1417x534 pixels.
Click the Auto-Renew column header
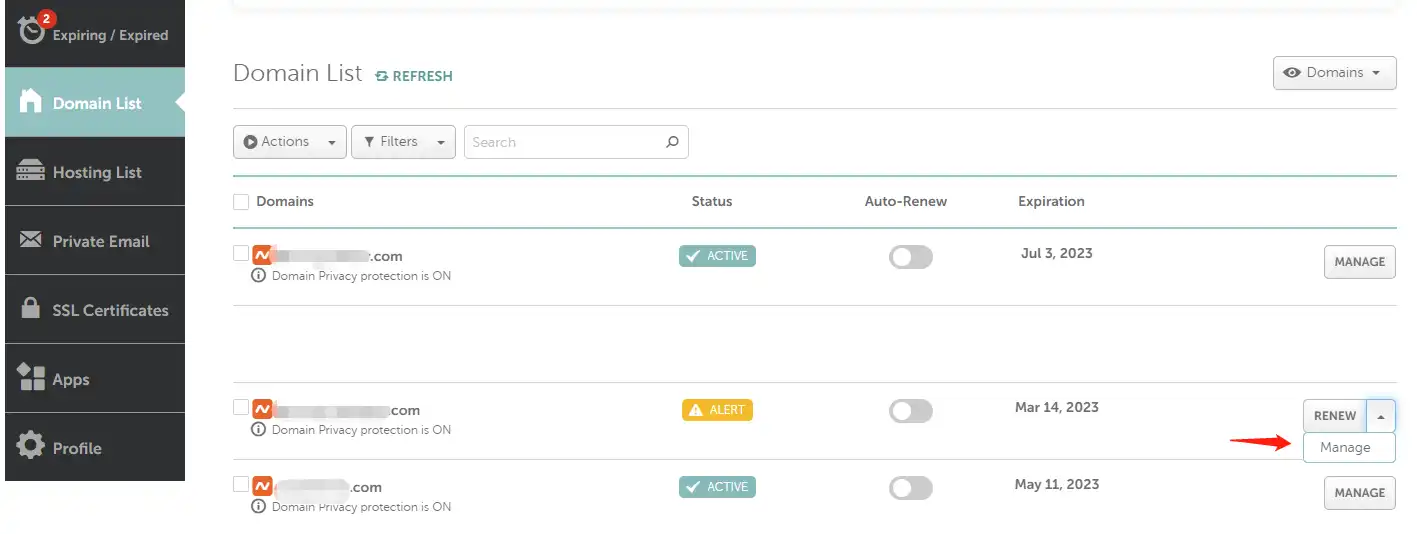pyautogui.click(x=906, y=201)
